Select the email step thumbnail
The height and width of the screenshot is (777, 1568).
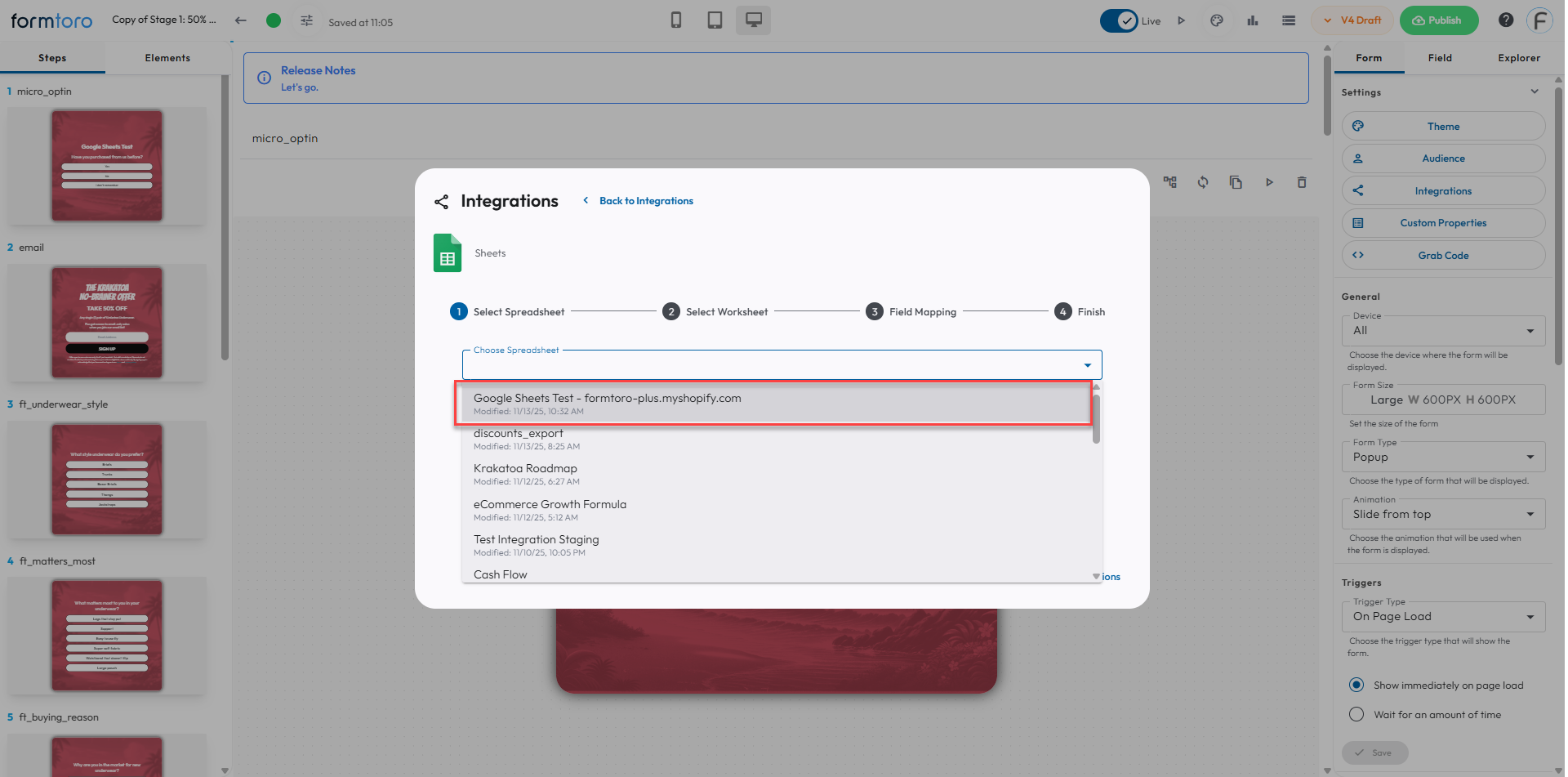(107, 323)
